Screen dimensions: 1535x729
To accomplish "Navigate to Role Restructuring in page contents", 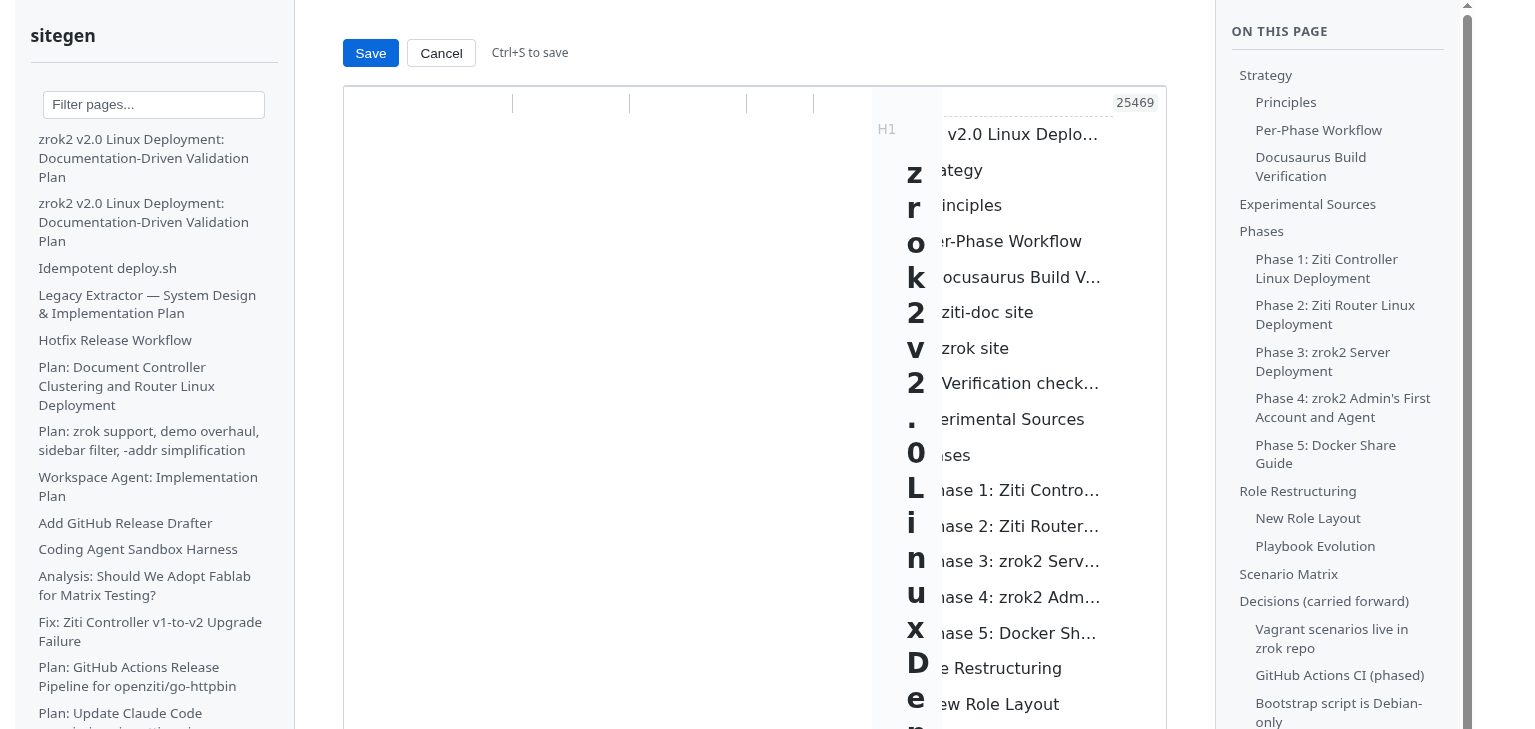I will tap(1297, 491).
